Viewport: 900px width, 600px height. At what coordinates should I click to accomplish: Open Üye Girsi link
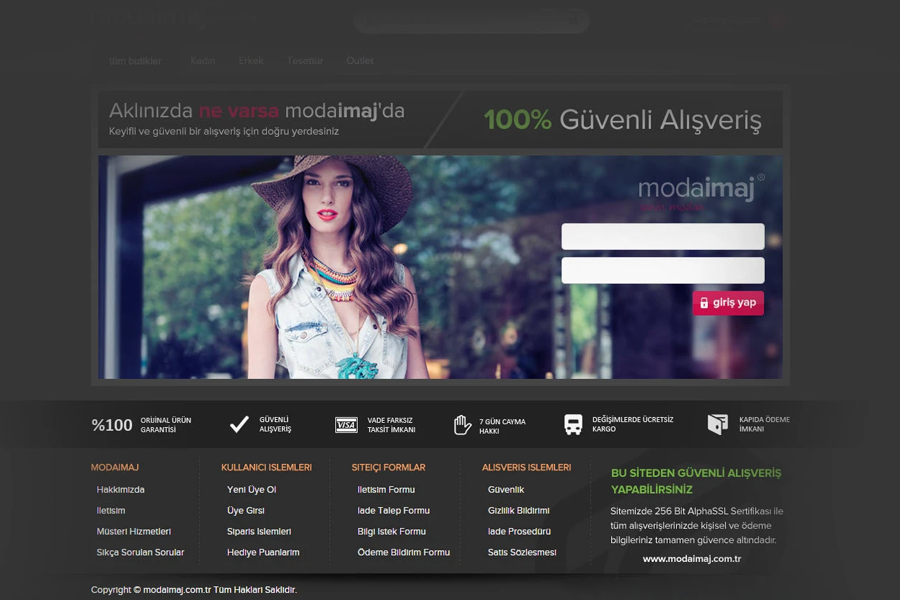tap(246, 510)
